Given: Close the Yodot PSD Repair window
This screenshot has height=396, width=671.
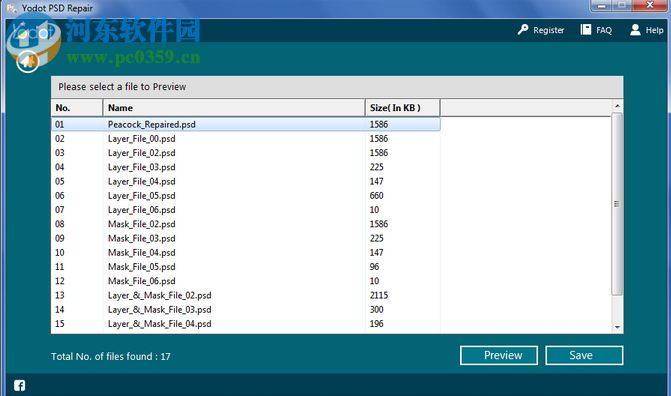Looking at the screenshot, I should coord(650,5).
